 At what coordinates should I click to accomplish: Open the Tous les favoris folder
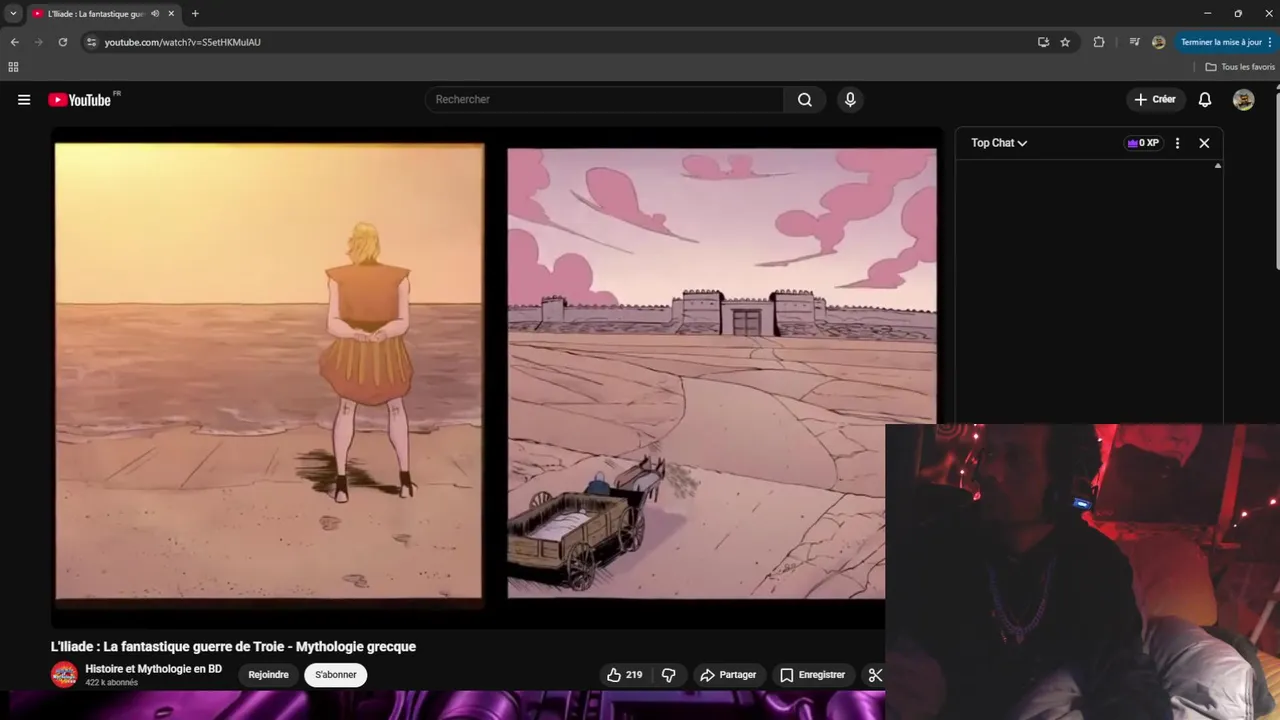pos(1240,67)
